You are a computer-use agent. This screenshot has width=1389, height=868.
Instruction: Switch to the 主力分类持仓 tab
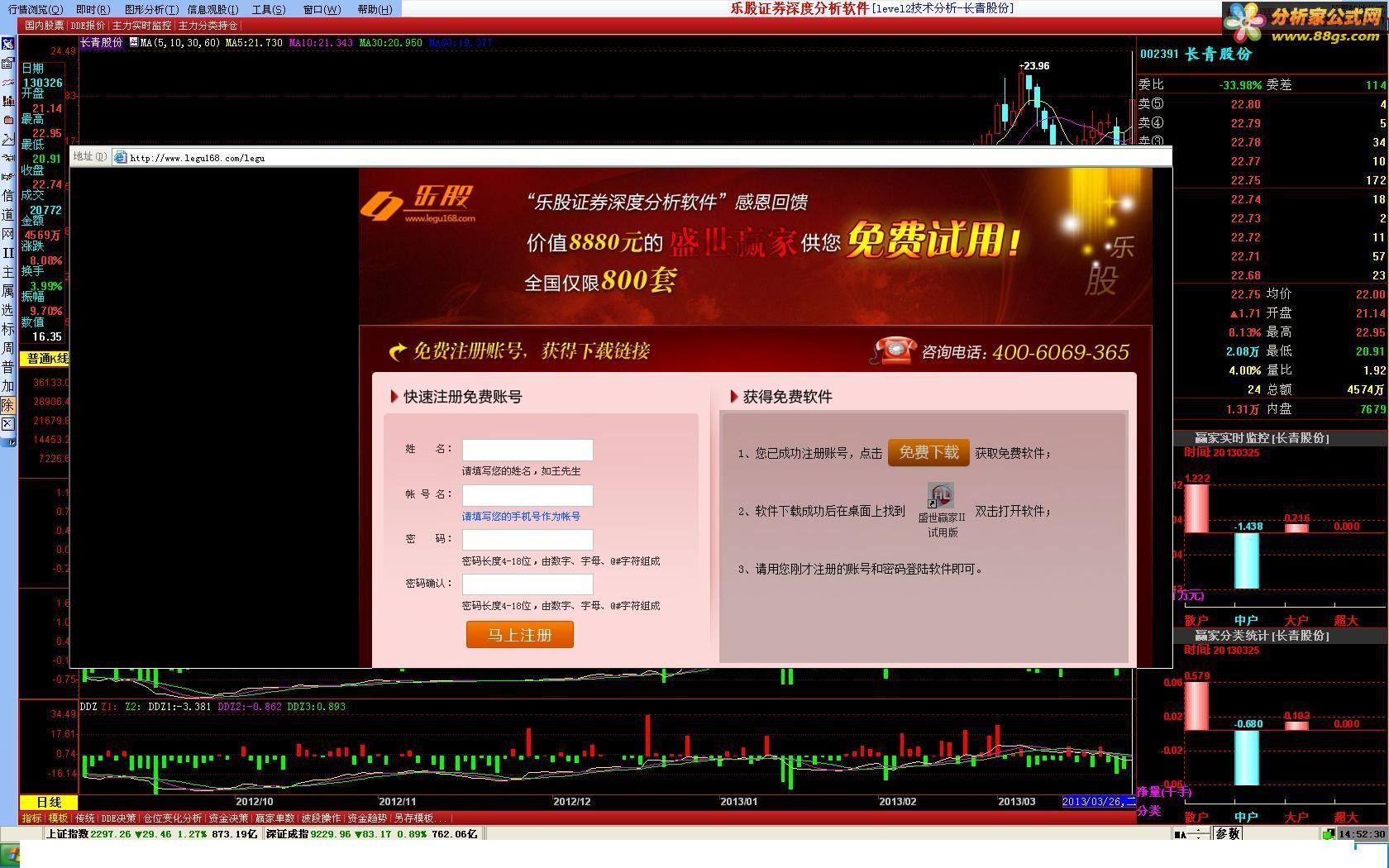(208, 26)
